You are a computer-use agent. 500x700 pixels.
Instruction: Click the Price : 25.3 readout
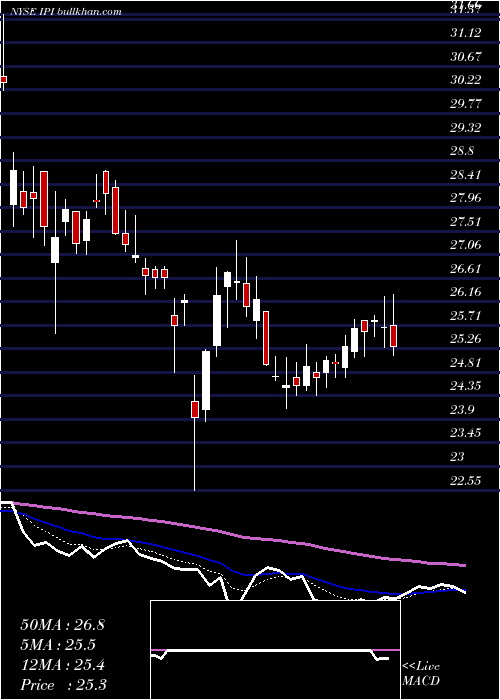(x=63, y=685)
